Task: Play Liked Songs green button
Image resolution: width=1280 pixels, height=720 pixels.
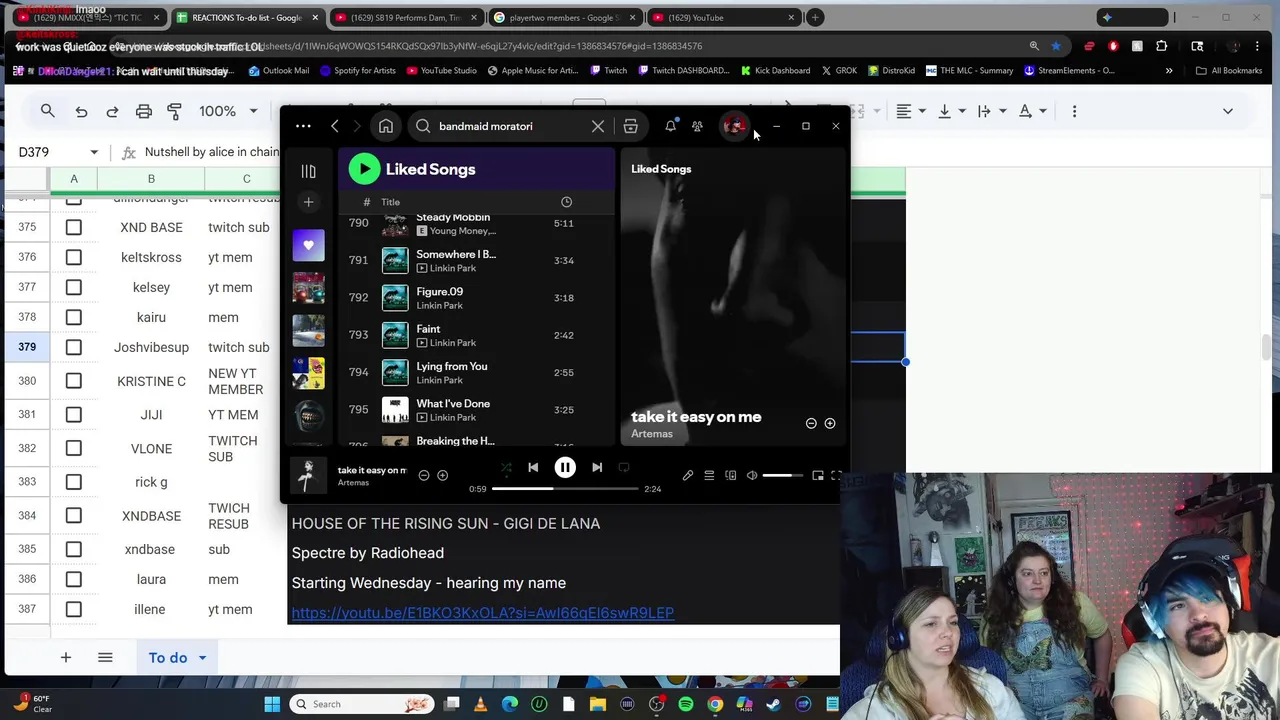Action: click(x=364, y=169)
